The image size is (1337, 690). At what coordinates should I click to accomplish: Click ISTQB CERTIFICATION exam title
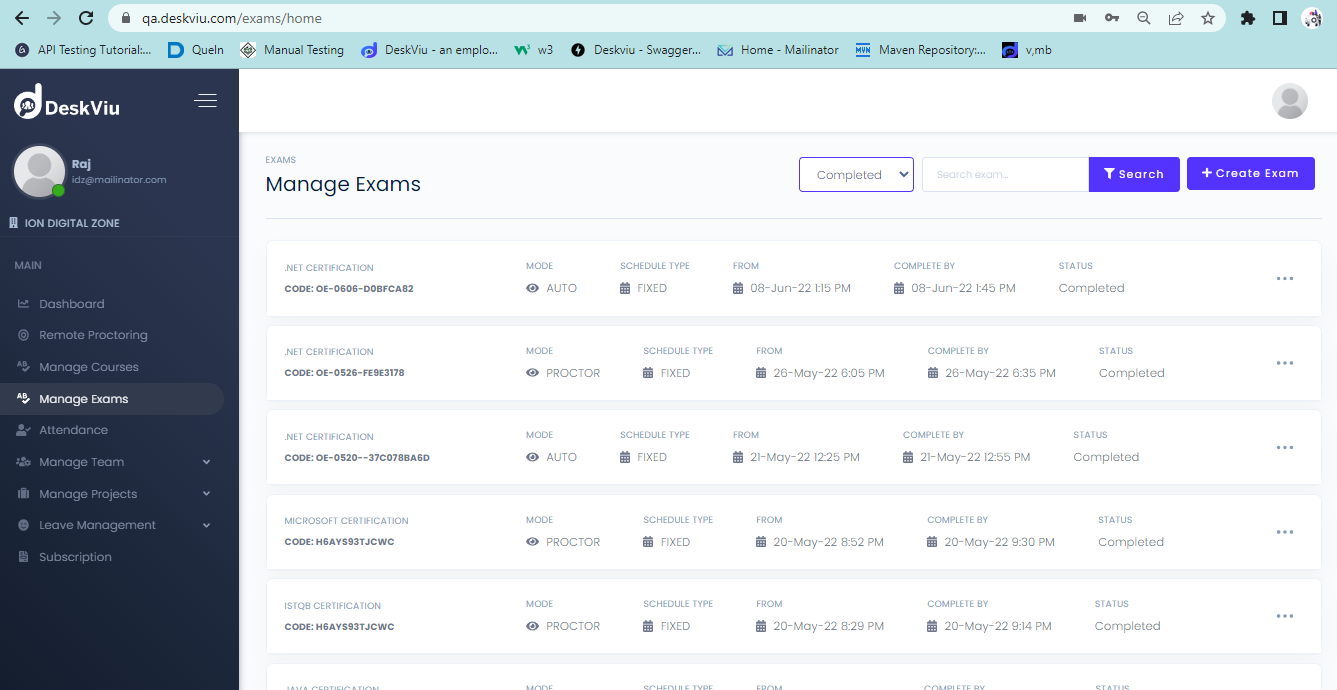pyautogui.click(x=332, y=606)
